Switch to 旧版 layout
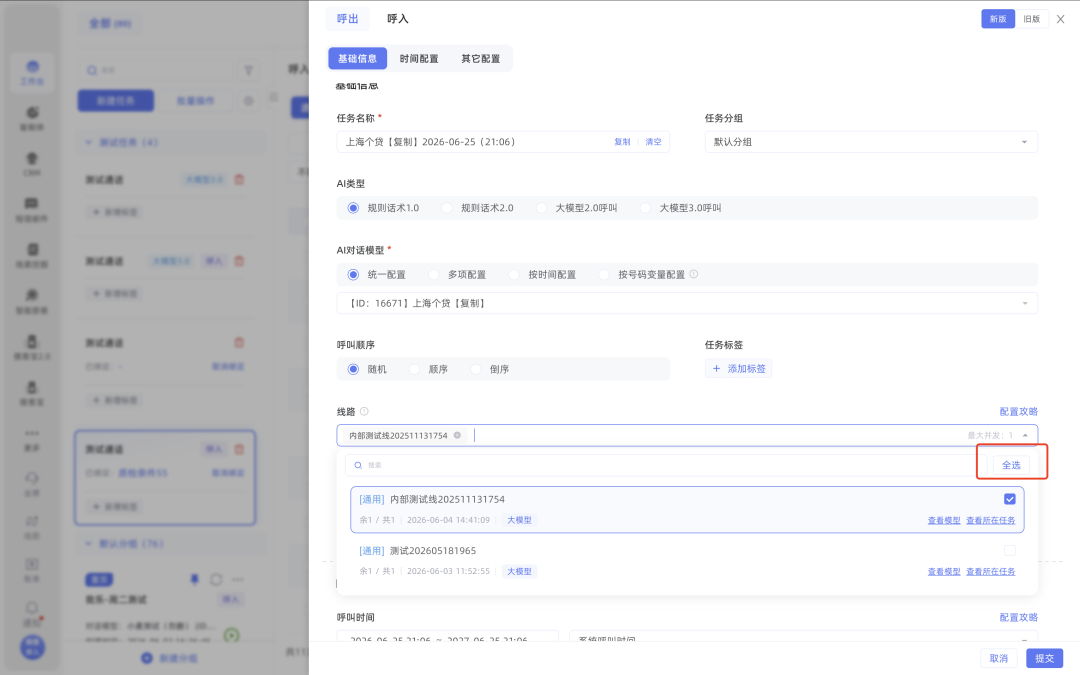 point(1032,19)
